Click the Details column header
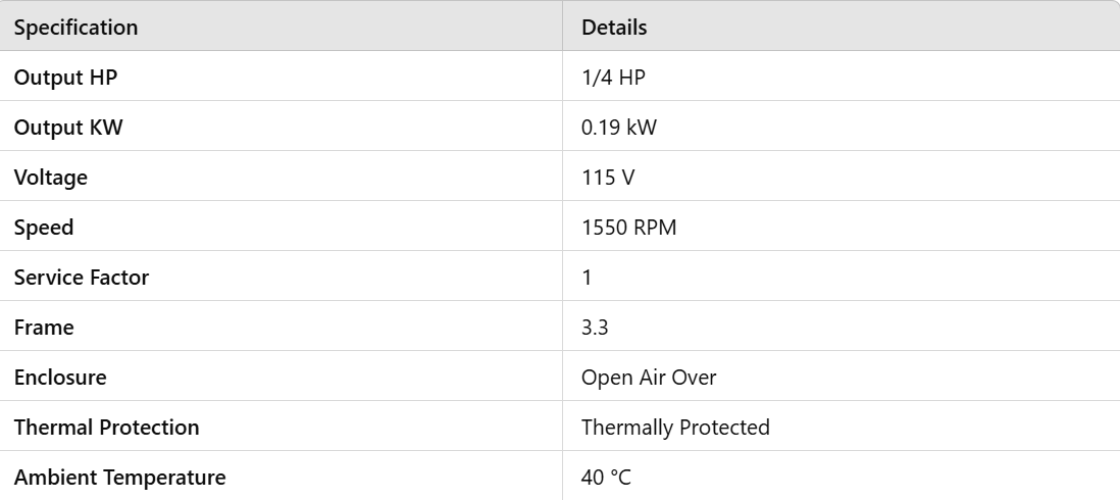 tap(614, 27)
